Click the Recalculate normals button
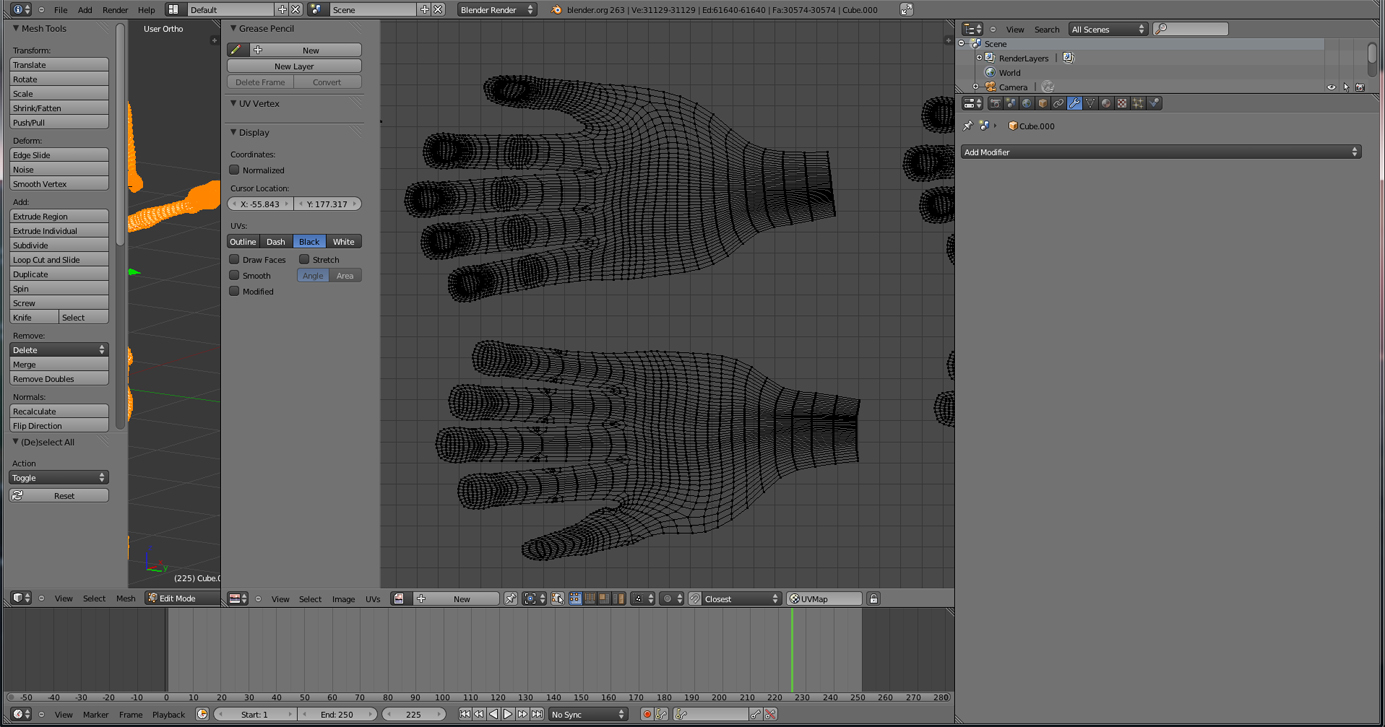Viewport: 1385px width, 727px height. [59, 412]
